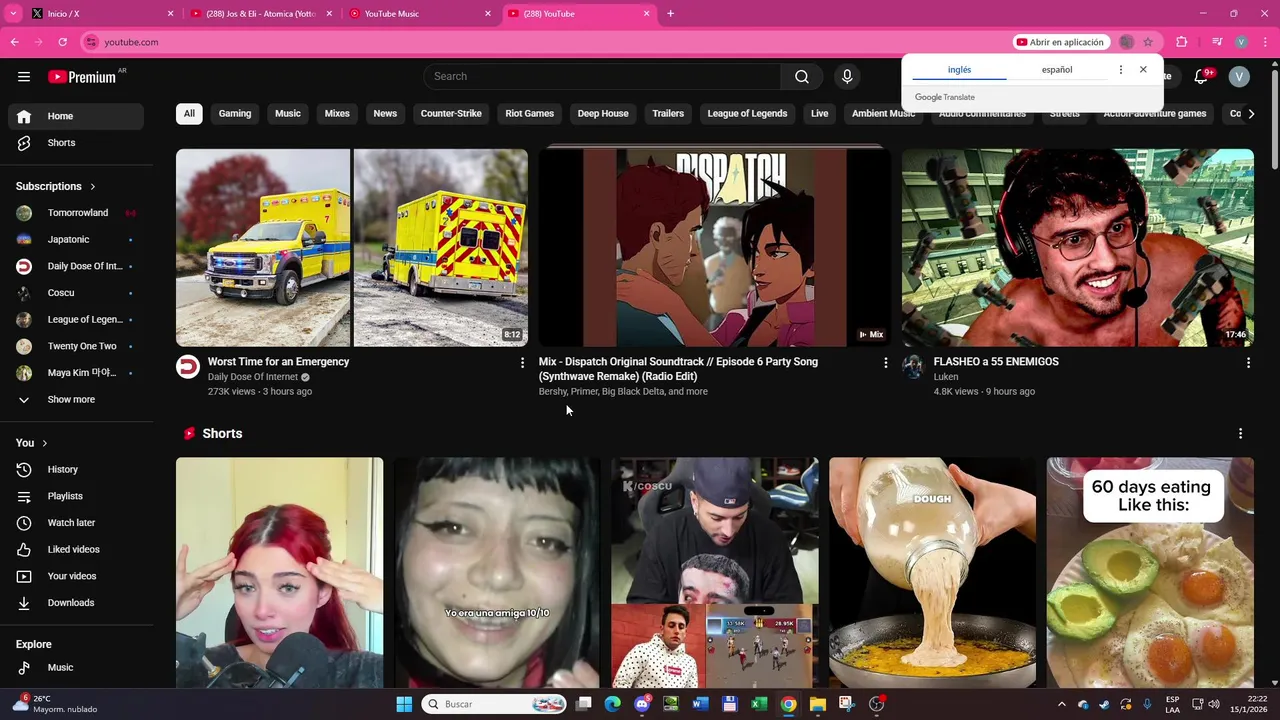Open Excel from the taskbar
The height and width of the screenshot is (720, 1280).
coord(759,705)
